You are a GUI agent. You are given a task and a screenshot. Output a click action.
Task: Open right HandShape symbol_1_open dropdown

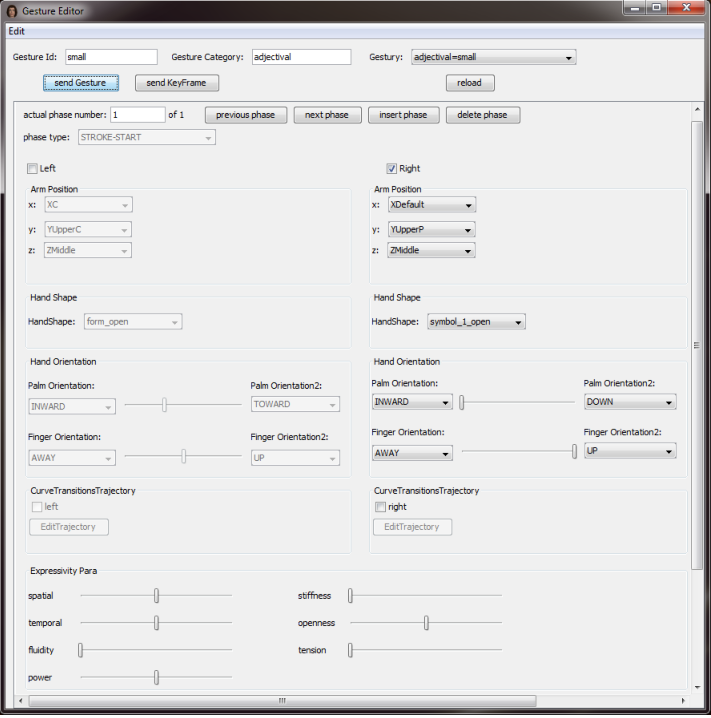[x=476, y=322]
